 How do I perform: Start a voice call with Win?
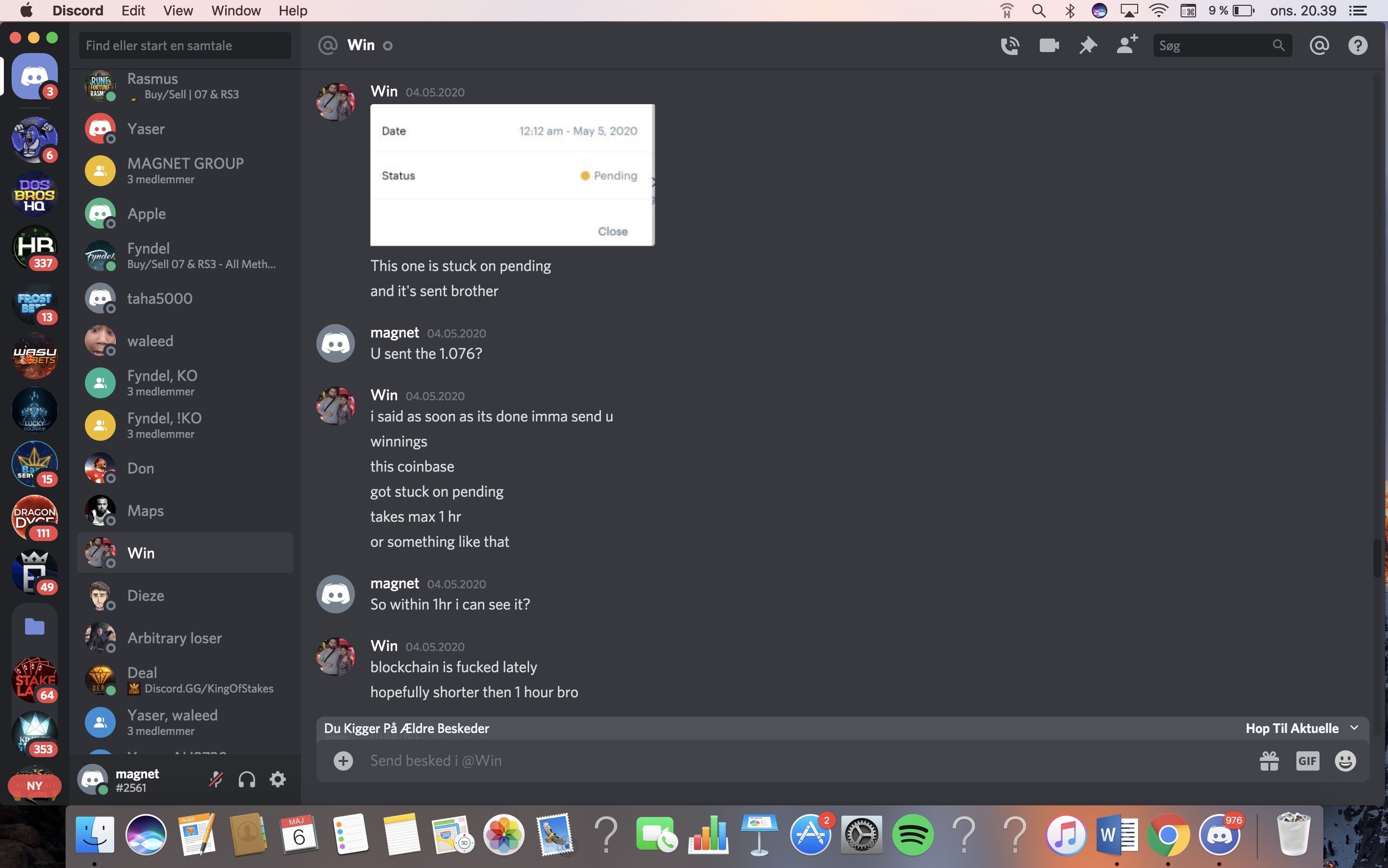(1010, 45)
